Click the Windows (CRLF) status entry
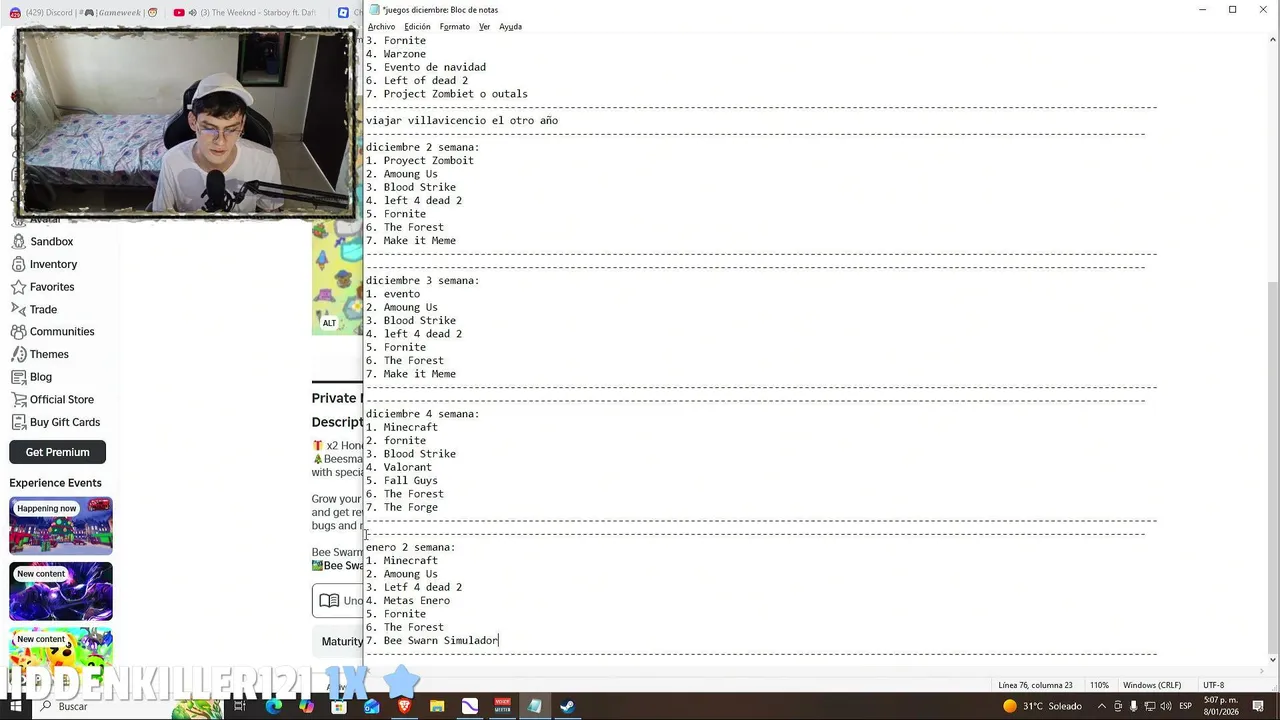This screenshot has height=720, width=1280. tap(1152, 685)
